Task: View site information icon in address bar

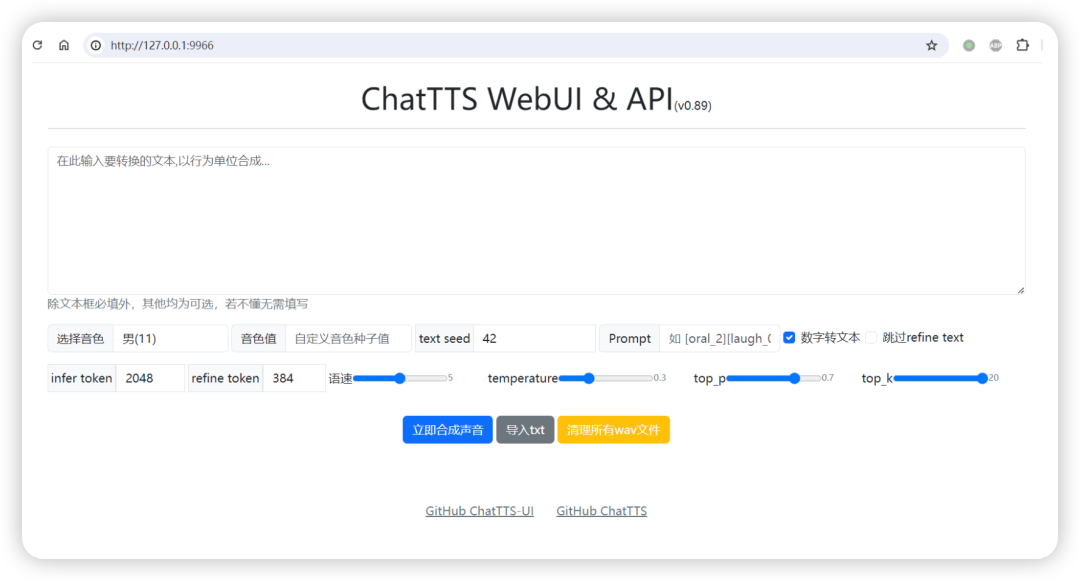Action: tap(96, 45)
